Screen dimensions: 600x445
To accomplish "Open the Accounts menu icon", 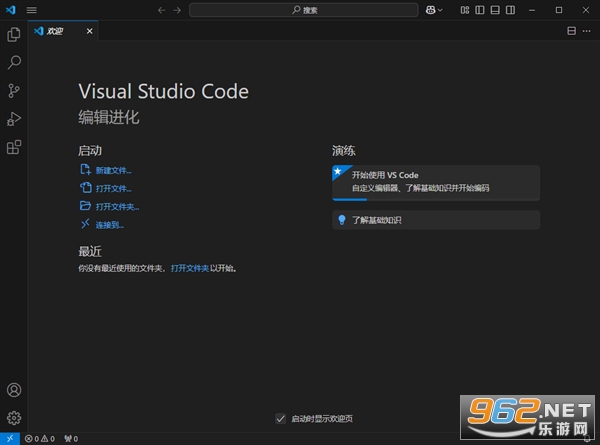I will click(14, 390).
